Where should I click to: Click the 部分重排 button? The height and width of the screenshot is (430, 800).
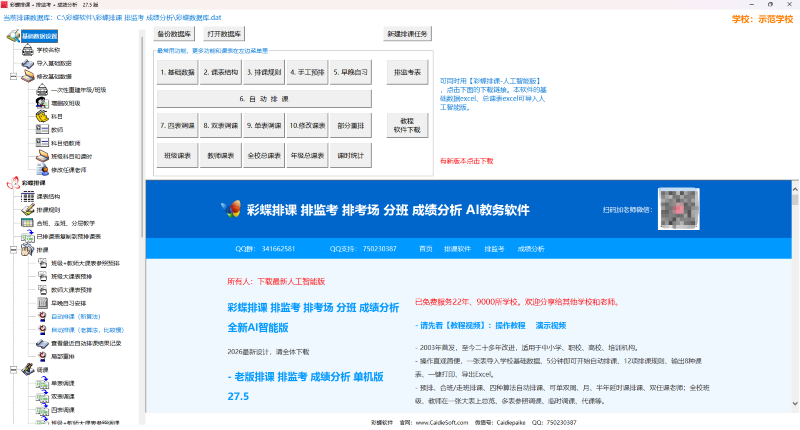coord(351,125)
